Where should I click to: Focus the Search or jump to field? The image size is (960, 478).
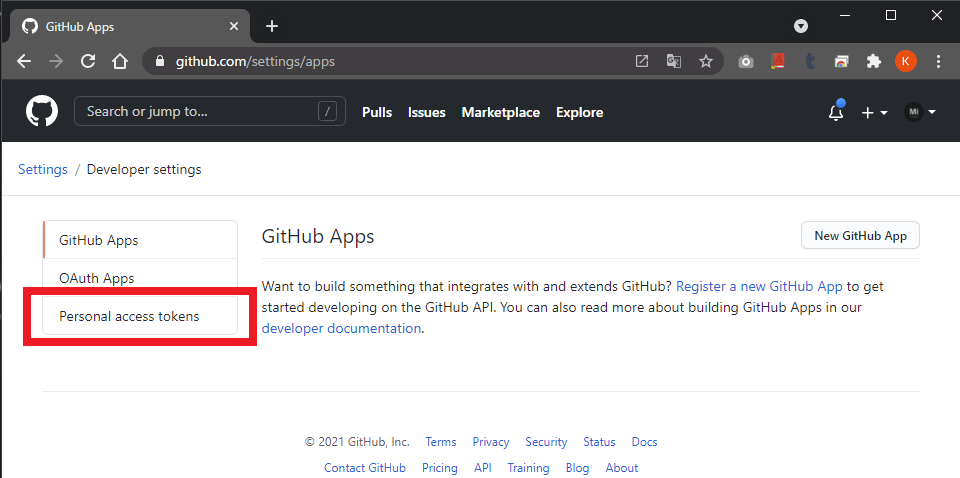(210, 111)
